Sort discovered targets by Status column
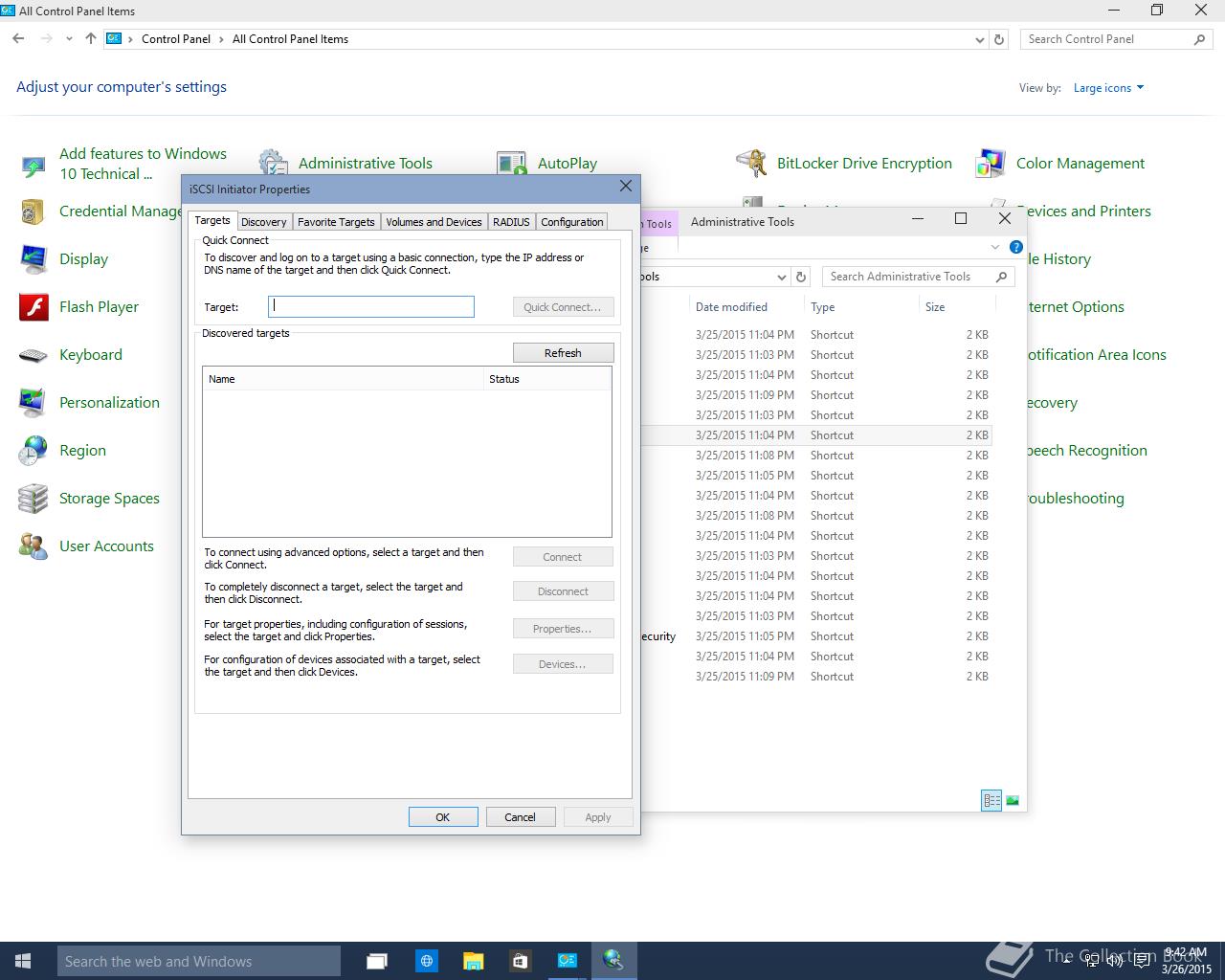1225x980 pixels. (x=546, y=379)
